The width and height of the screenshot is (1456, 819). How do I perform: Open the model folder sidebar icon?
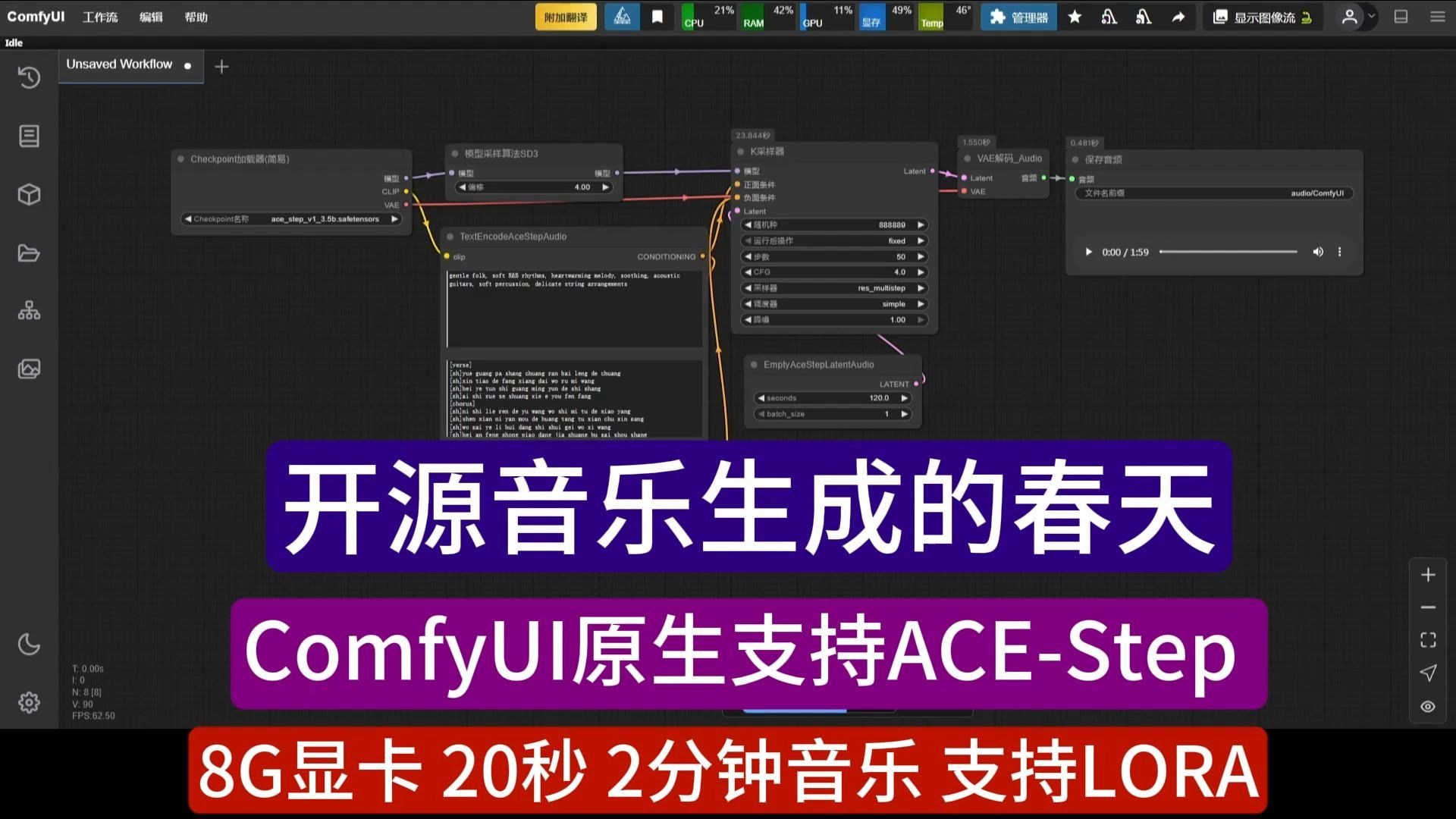coord(29,253)
